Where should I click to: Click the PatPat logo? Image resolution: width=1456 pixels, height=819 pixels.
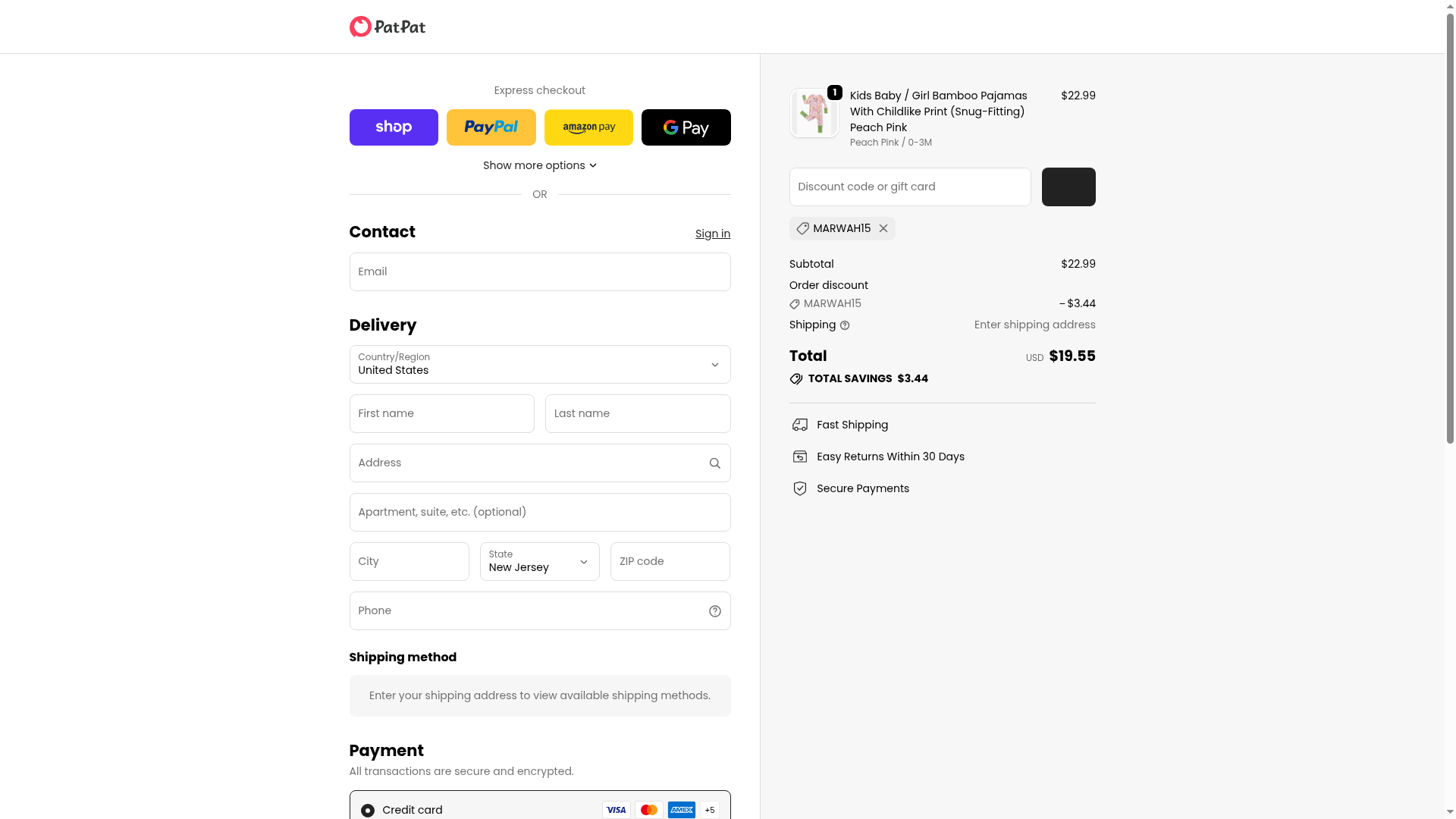pyautogui.click(x=387, y=27)
